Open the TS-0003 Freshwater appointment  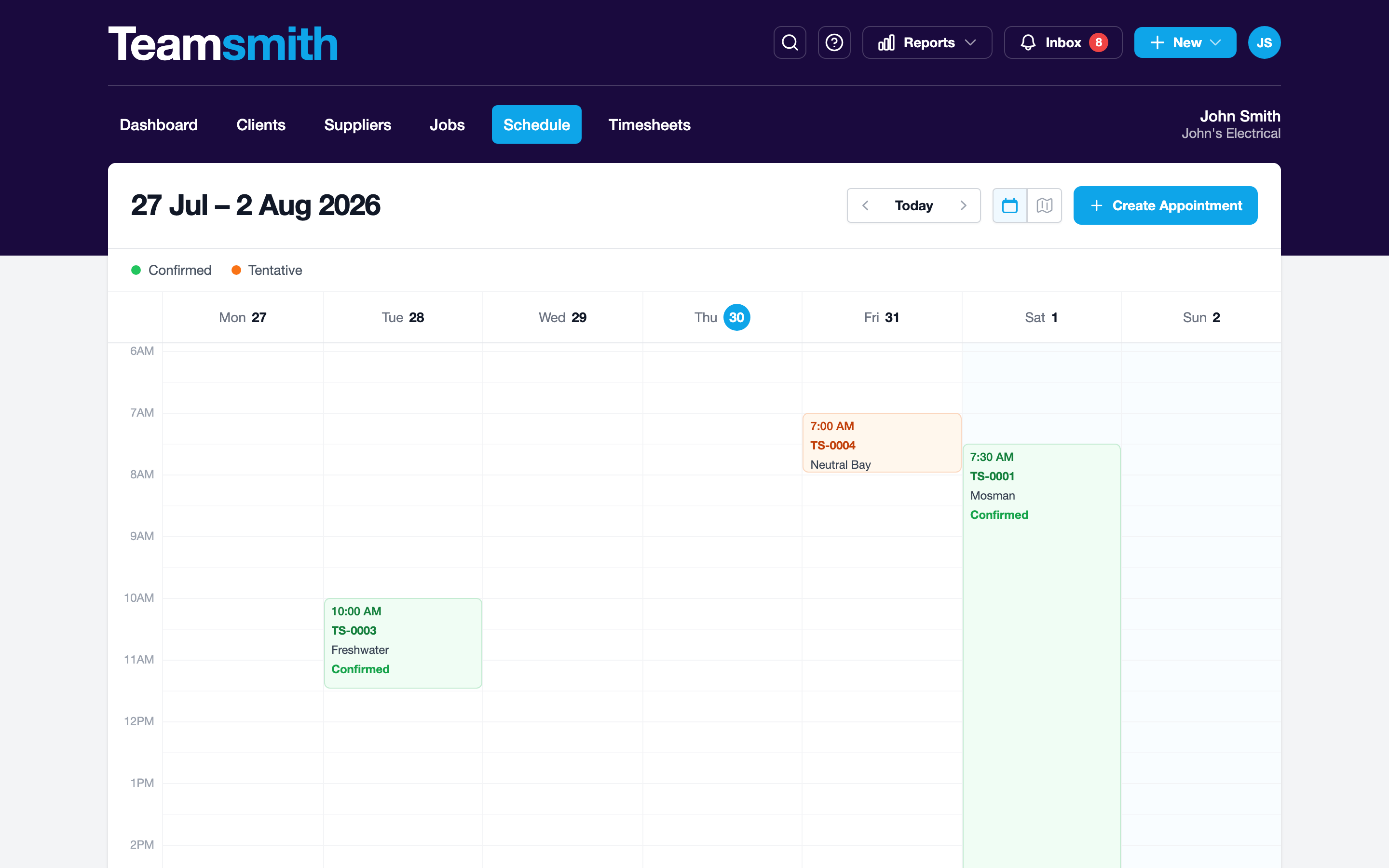403,643
